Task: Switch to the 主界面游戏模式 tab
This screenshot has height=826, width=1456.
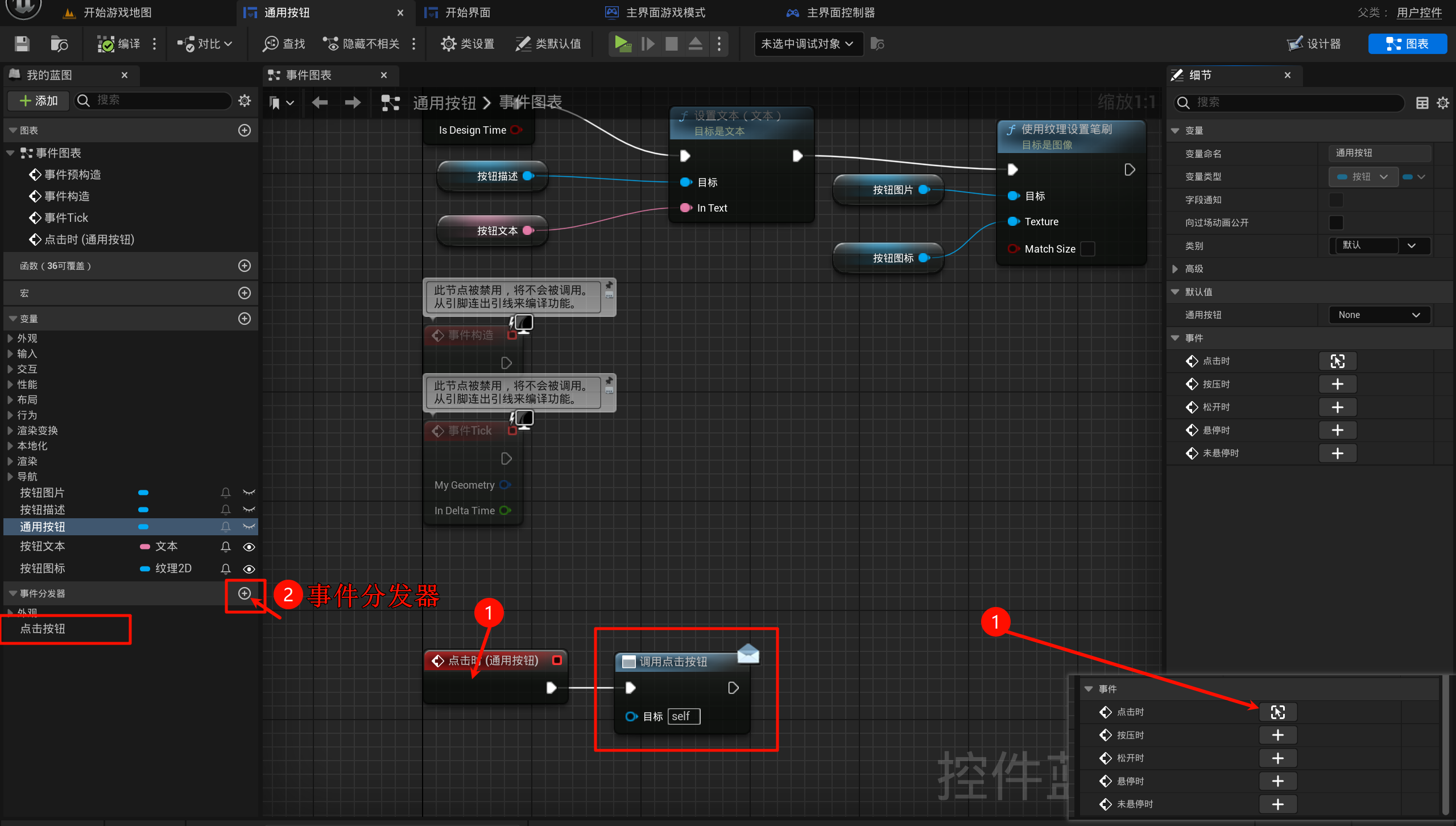Action: tap(664, 13)
